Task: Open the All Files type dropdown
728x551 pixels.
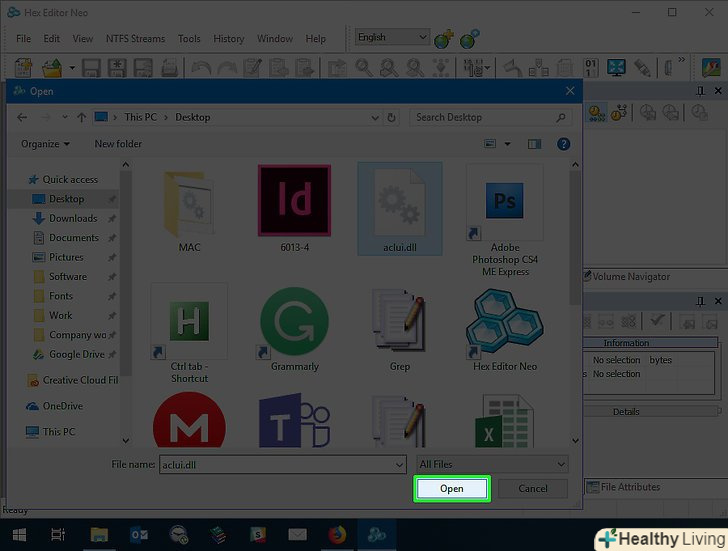Action: pos(492,464)
